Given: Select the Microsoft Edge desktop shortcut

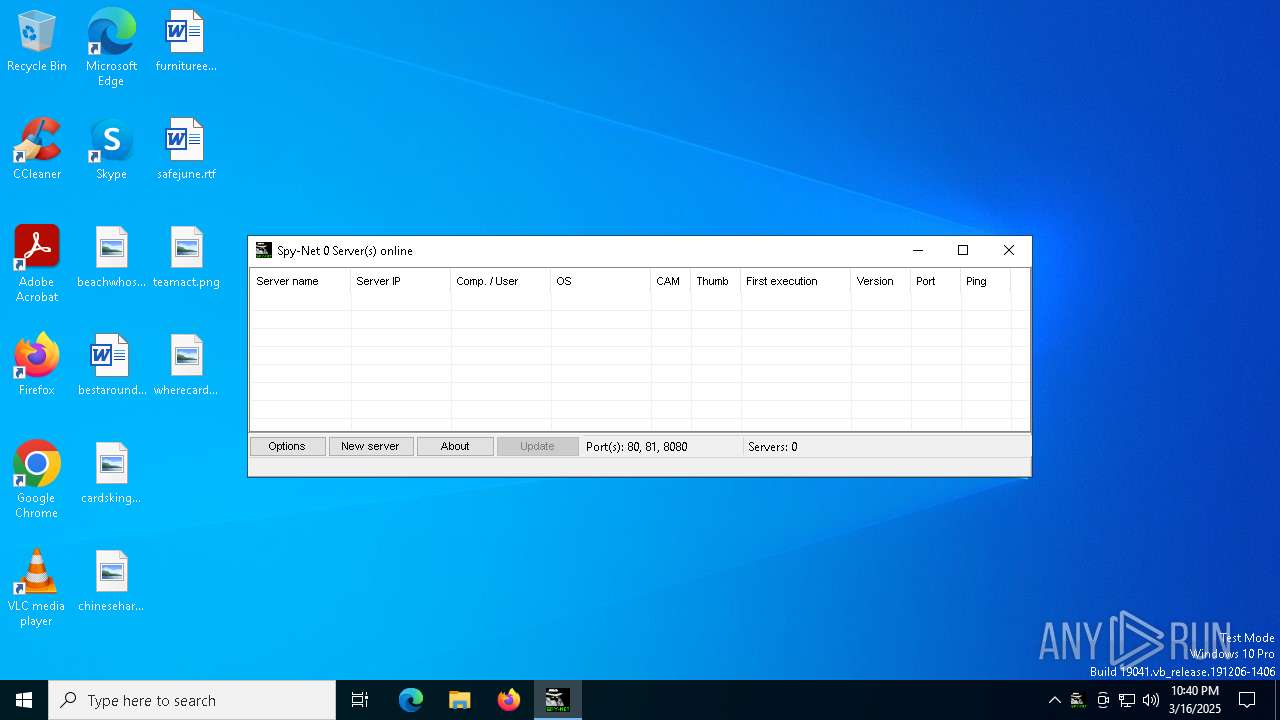Looking at the screenshot, I should click(x=111, y=48).
